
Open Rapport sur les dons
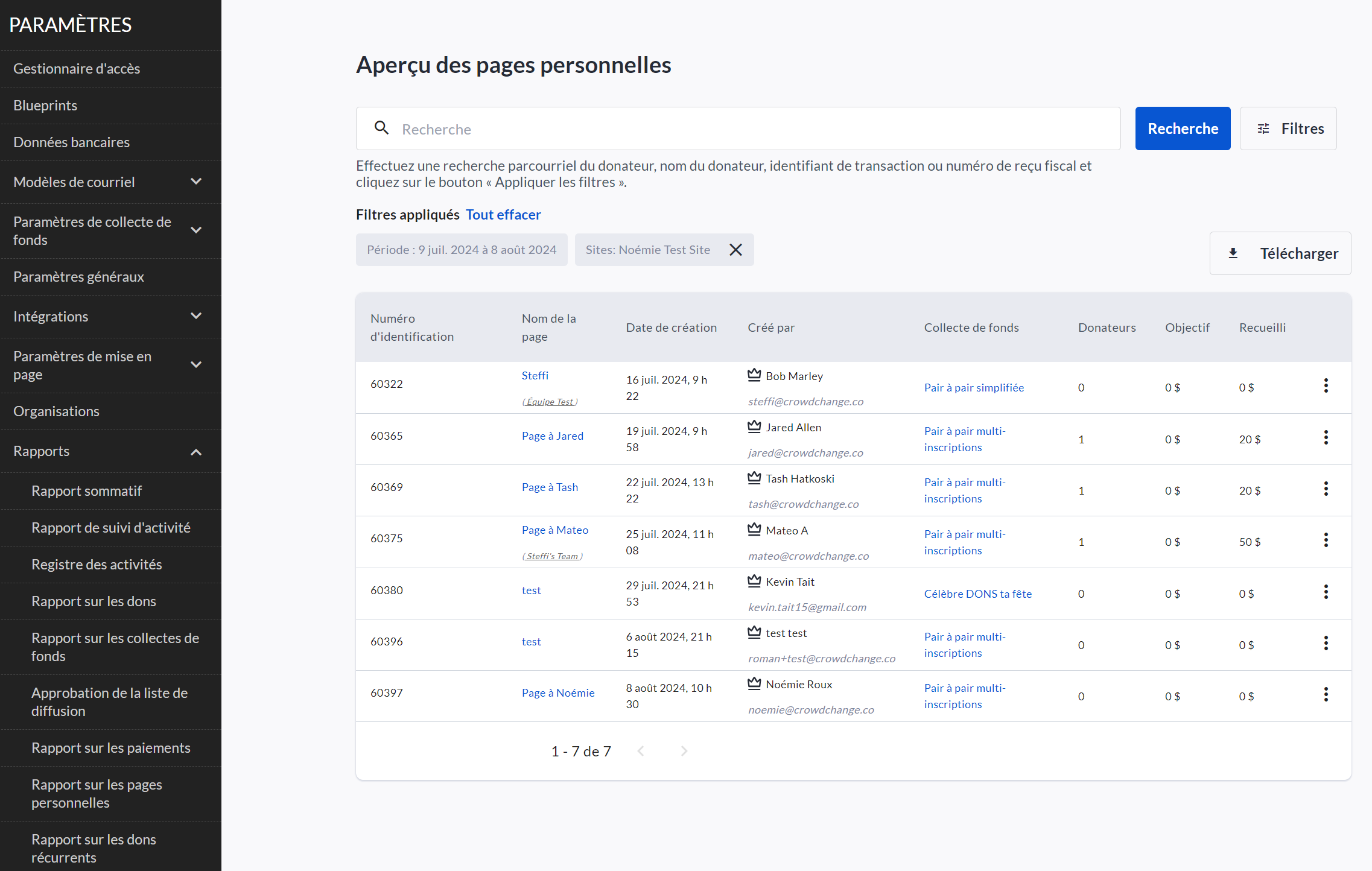pyautogui.click(x=94, y=601)
